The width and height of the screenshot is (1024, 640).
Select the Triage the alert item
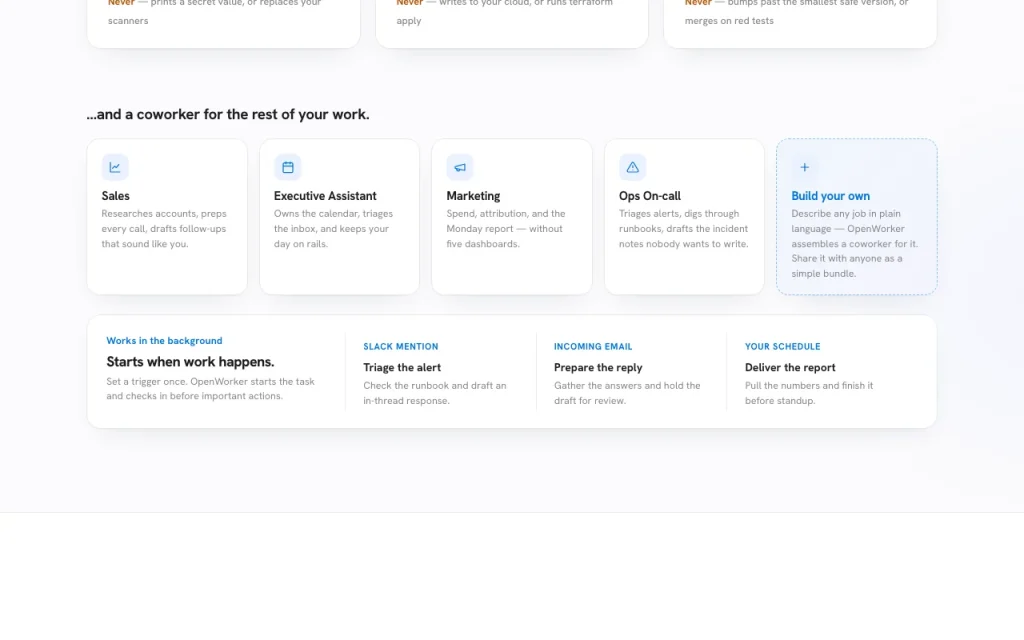402,368
